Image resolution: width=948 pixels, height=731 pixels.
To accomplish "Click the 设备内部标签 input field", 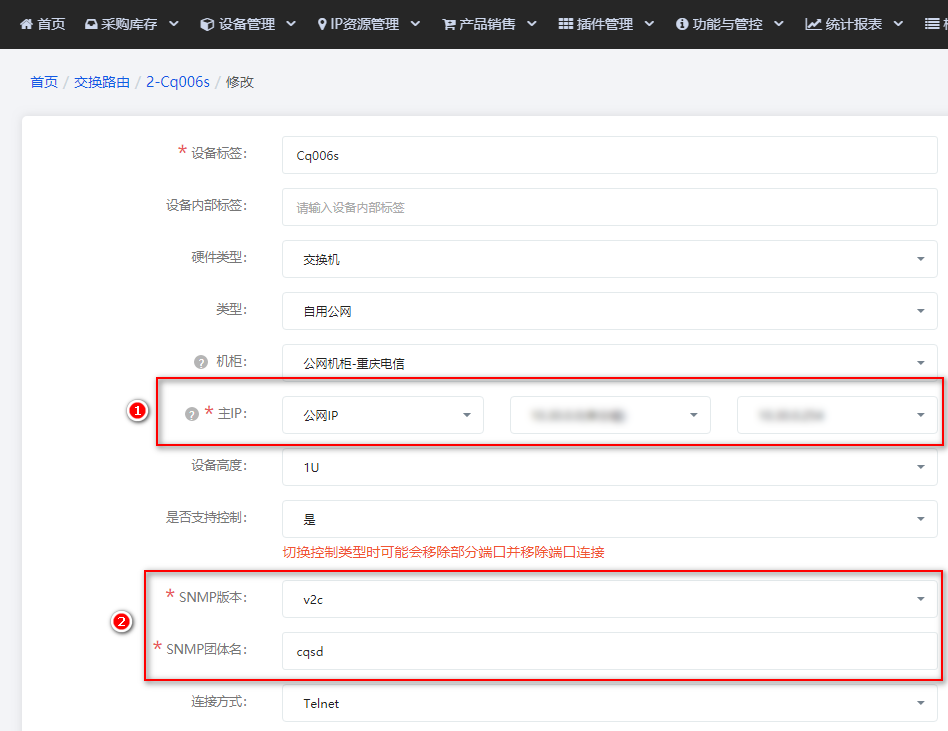I will (609, 207).
